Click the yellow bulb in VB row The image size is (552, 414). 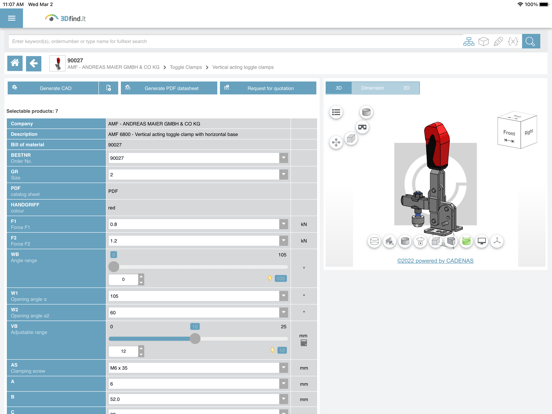272,350
